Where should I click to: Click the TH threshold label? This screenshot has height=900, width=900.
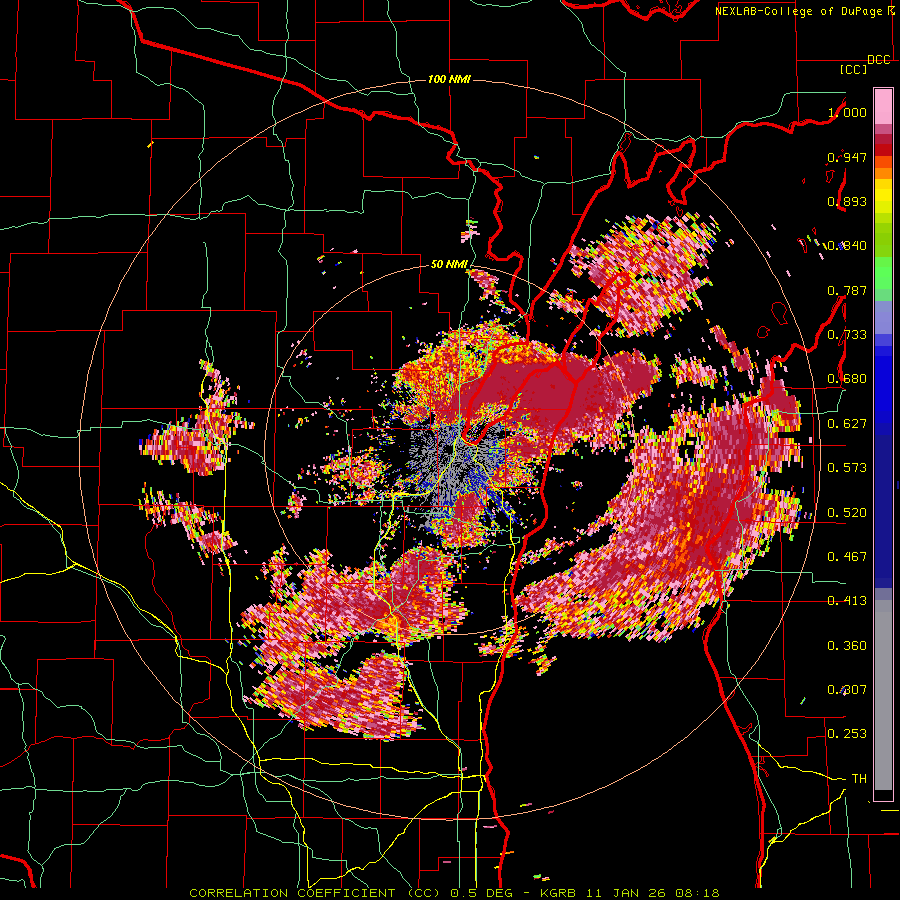pyautogui.click(x=859, y=778)
